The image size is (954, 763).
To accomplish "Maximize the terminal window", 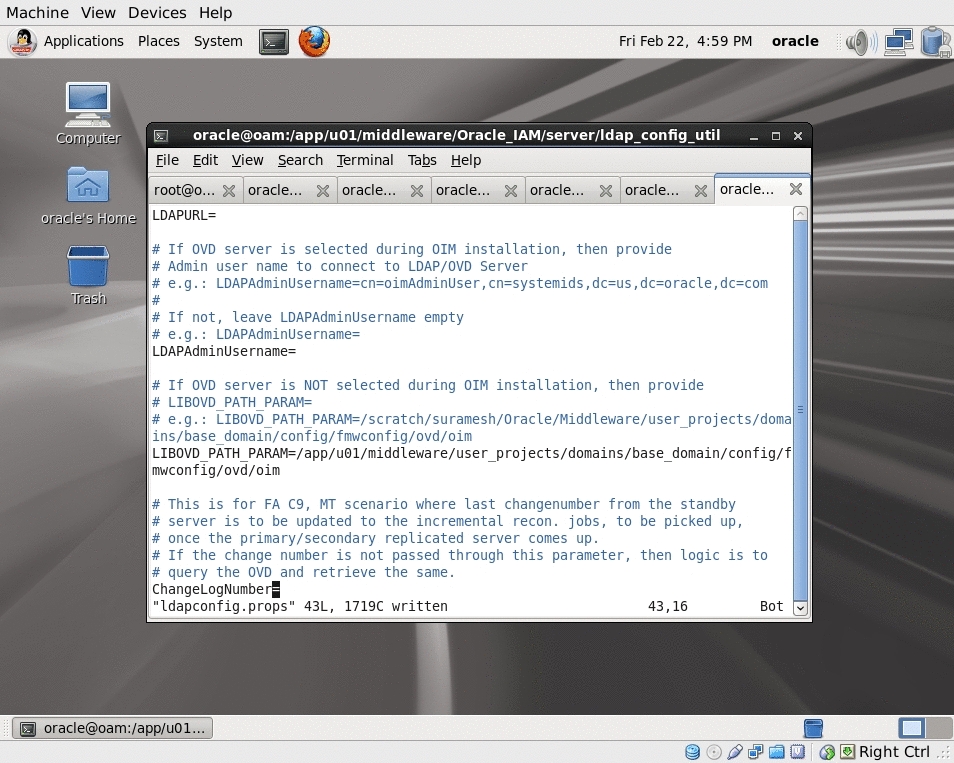I will click(x=776, y=136).
